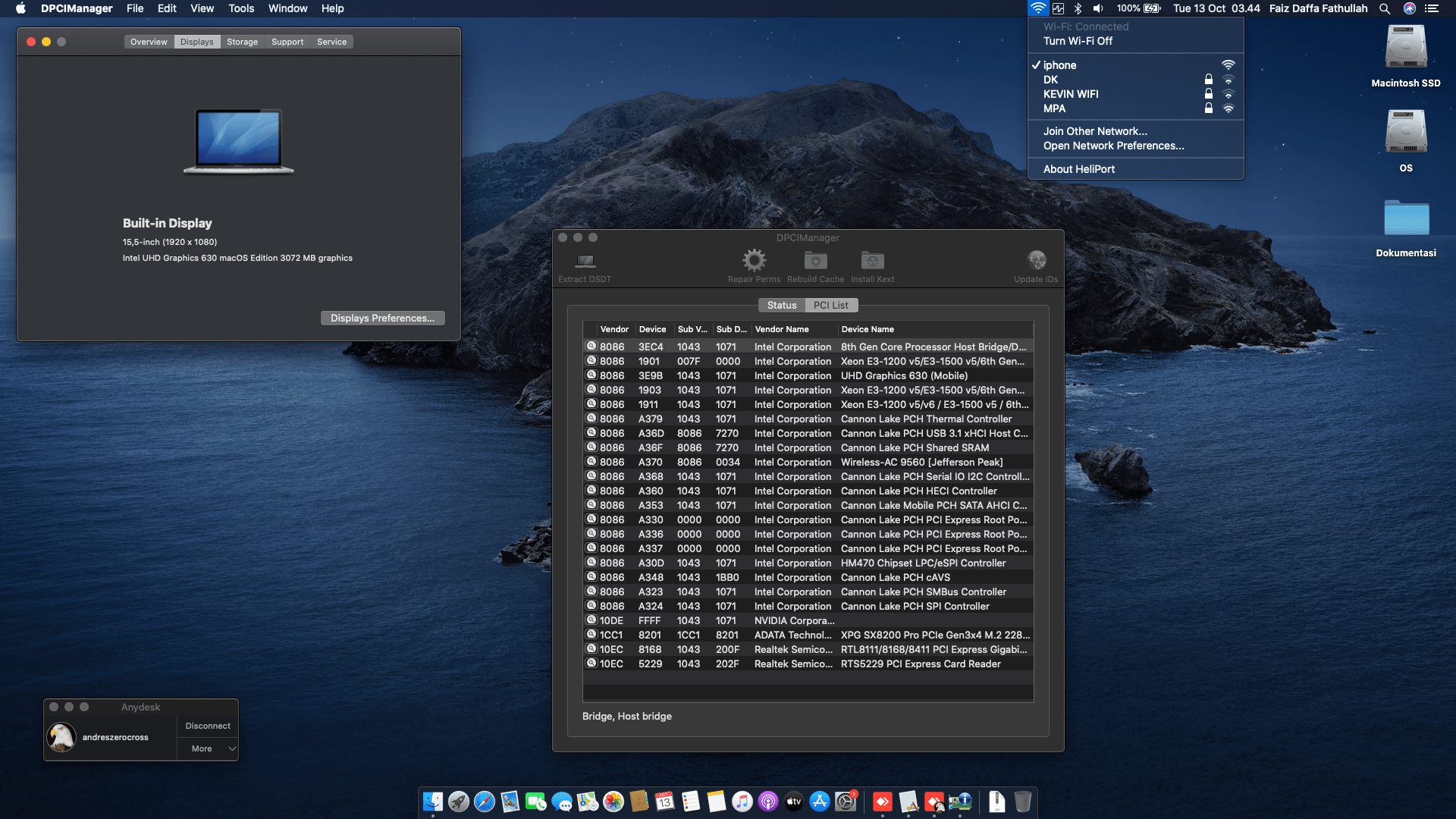Click the Update IDs globe icon
Image resolution: width=1456 pixels, height=819 pixels.
[1036, 261]
